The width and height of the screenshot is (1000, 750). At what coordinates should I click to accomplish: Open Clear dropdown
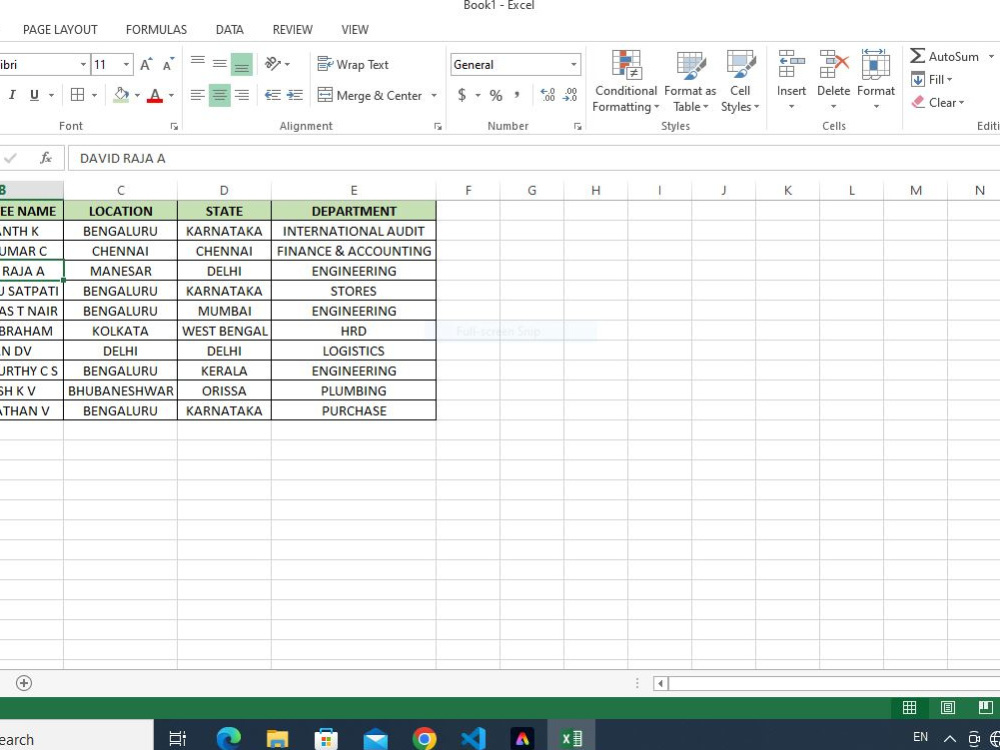tap(938, 102)
